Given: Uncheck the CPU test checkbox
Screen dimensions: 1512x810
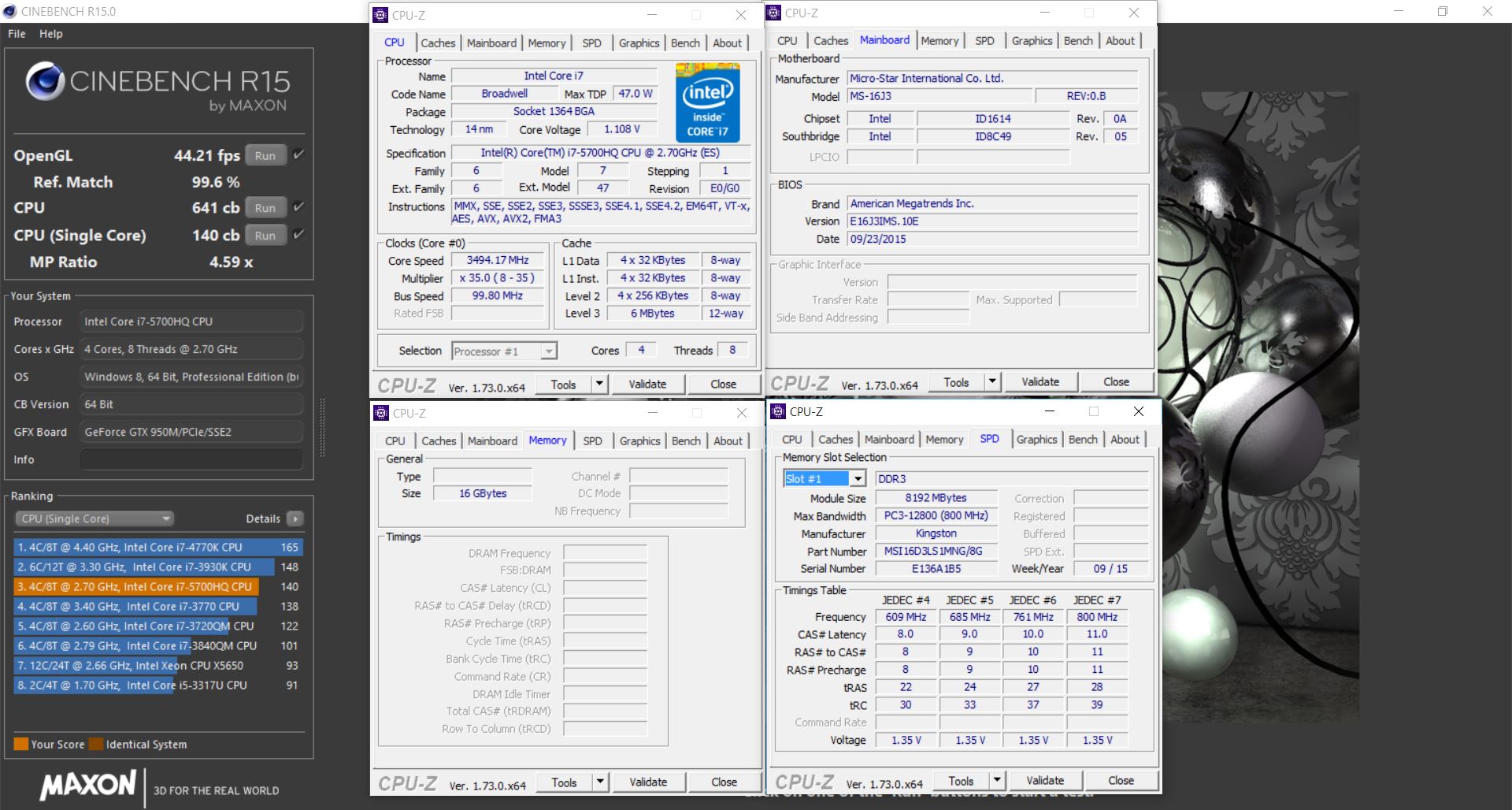Looking at the screenshot, I should pos(298,207).
